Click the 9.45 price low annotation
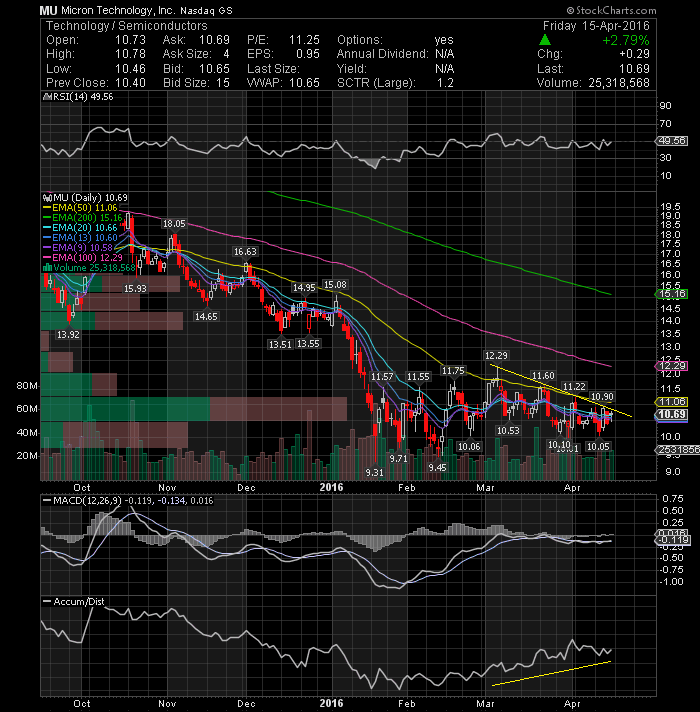Viewport: 700px width, 712px height. pyautogui.click(x=437, y=467)
